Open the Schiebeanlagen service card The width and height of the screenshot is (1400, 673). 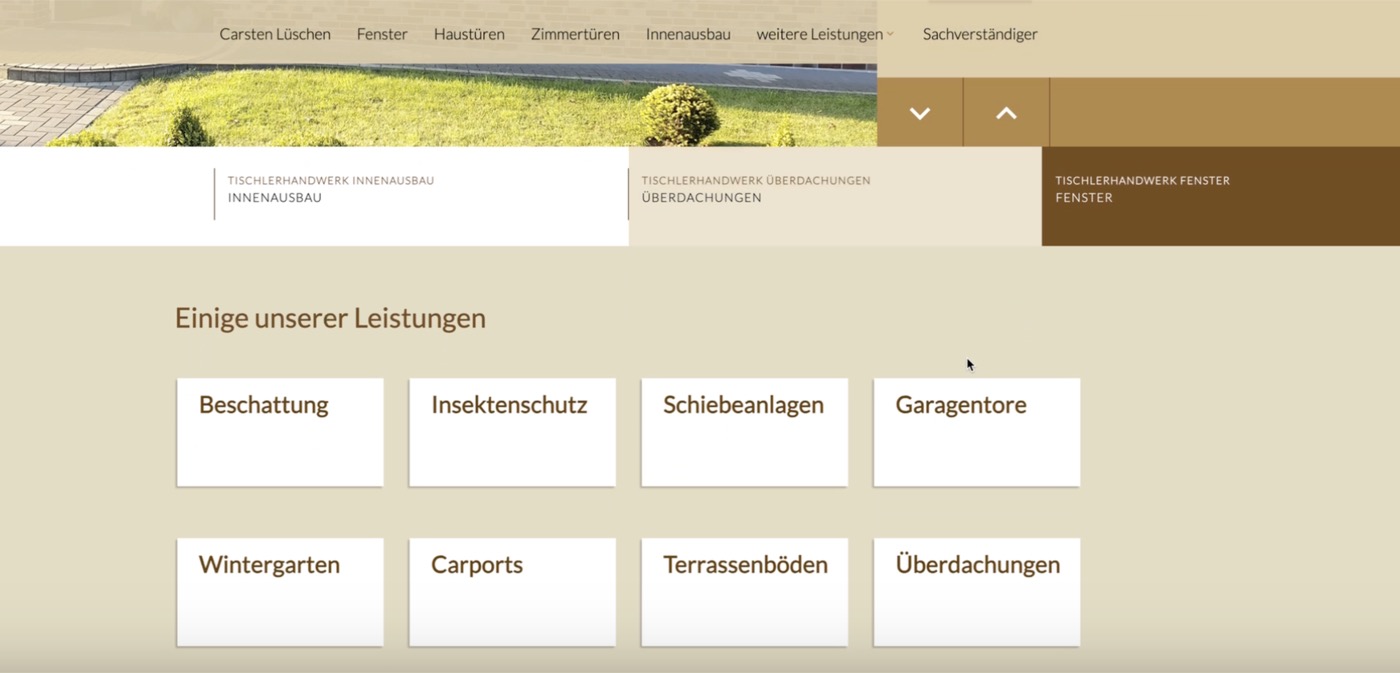pyautogui.click(x=744, y=432)
